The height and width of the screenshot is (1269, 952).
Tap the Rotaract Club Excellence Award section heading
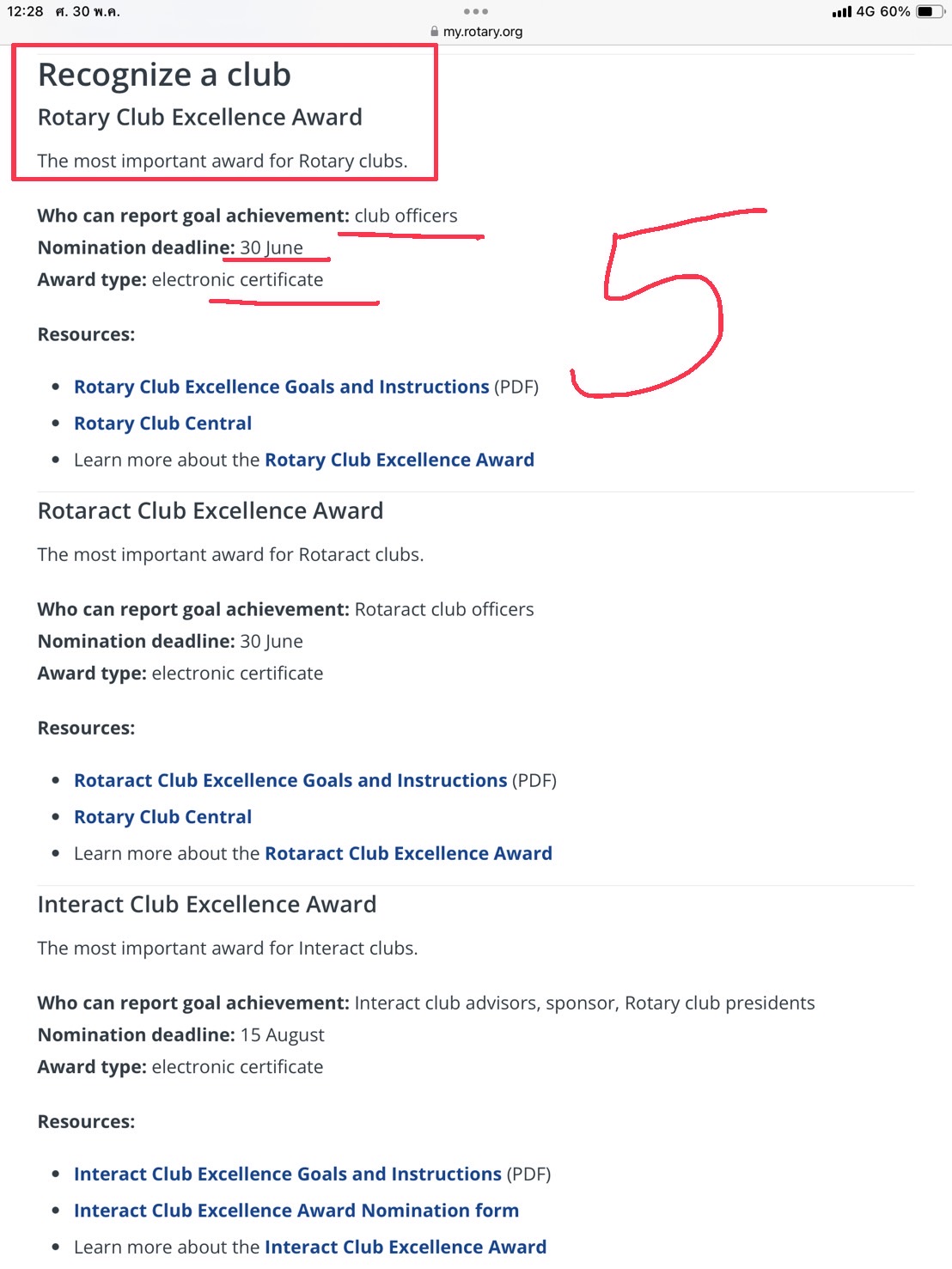pyautogui.click(x=211, y=511)
